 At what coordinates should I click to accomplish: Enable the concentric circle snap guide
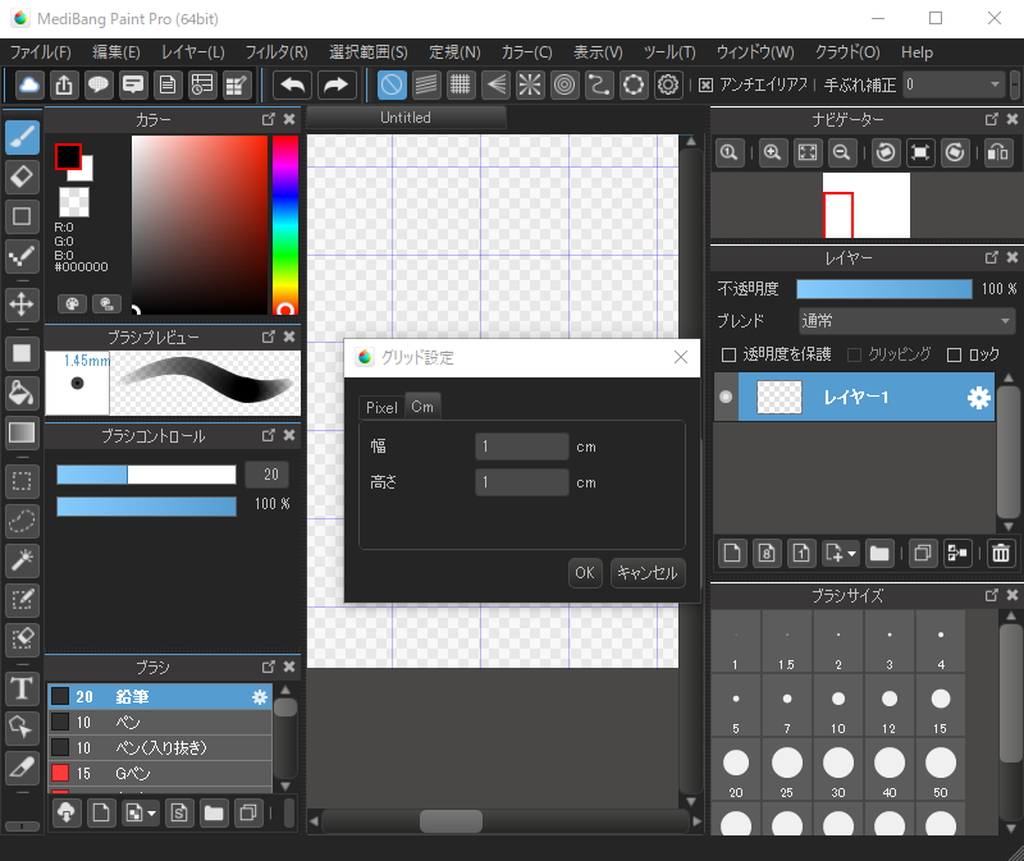coord(565,85)
